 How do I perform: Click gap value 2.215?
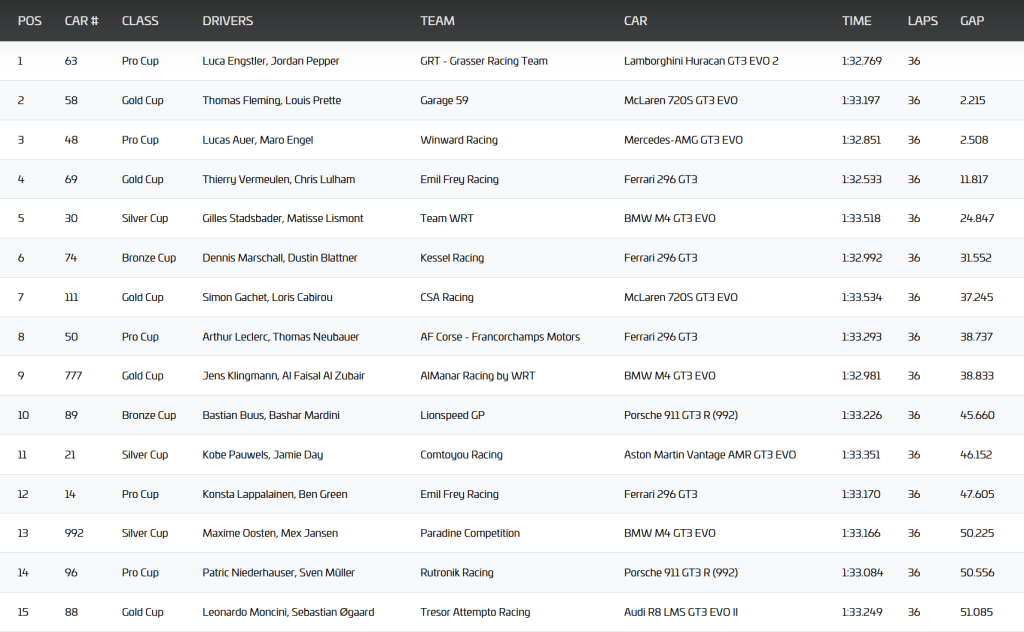point(972,101)
